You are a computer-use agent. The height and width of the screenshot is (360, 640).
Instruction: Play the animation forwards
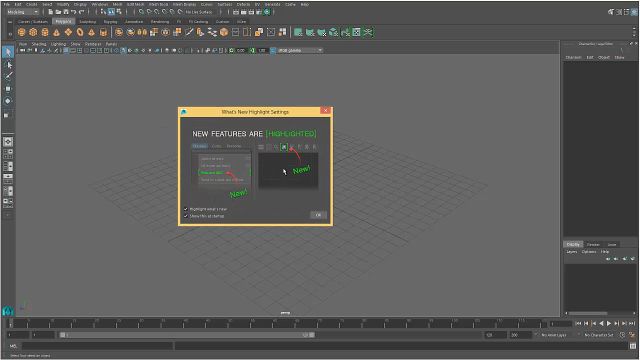pos(609,323)
